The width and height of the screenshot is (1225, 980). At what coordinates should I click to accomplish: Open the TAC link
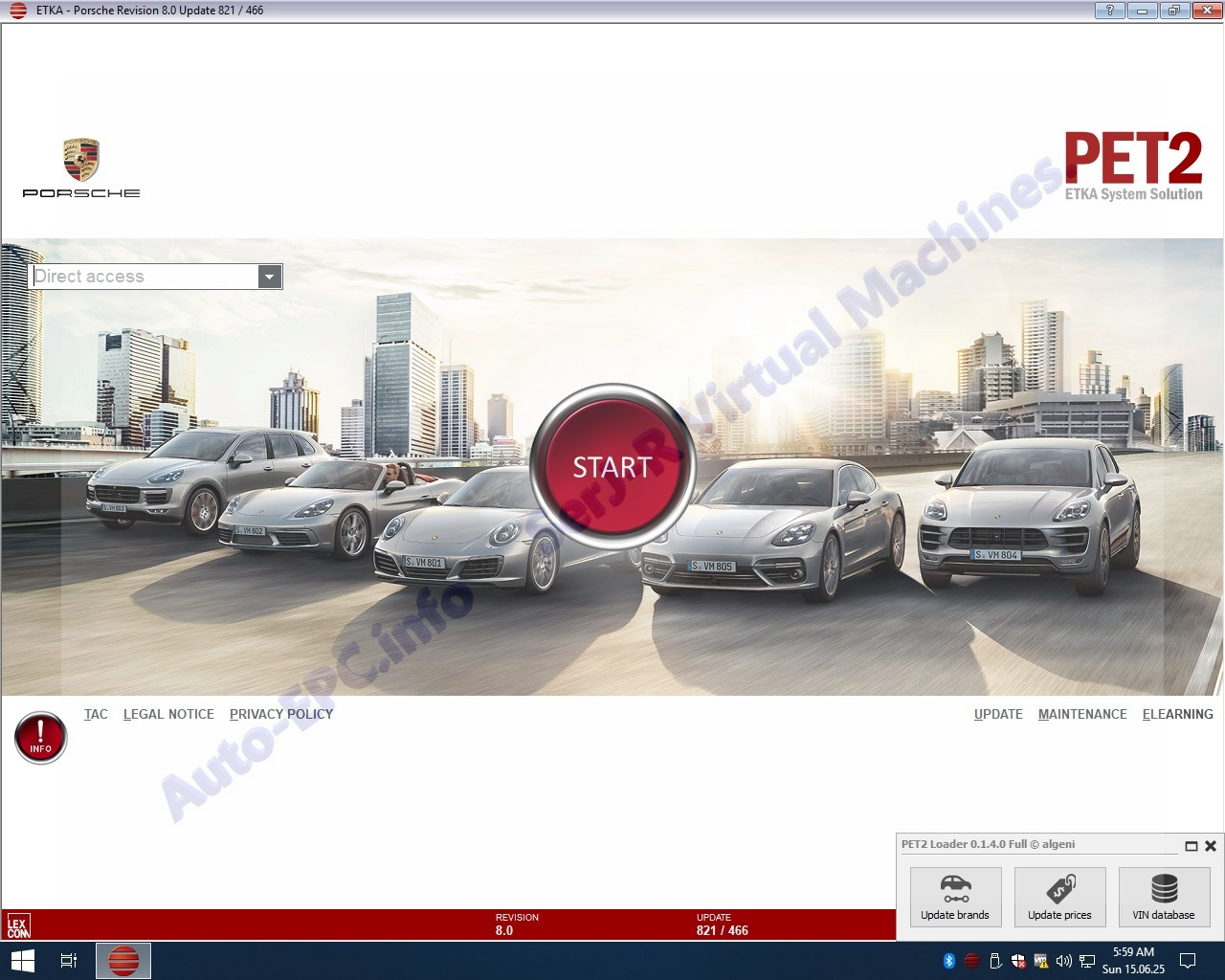point(96,714)
